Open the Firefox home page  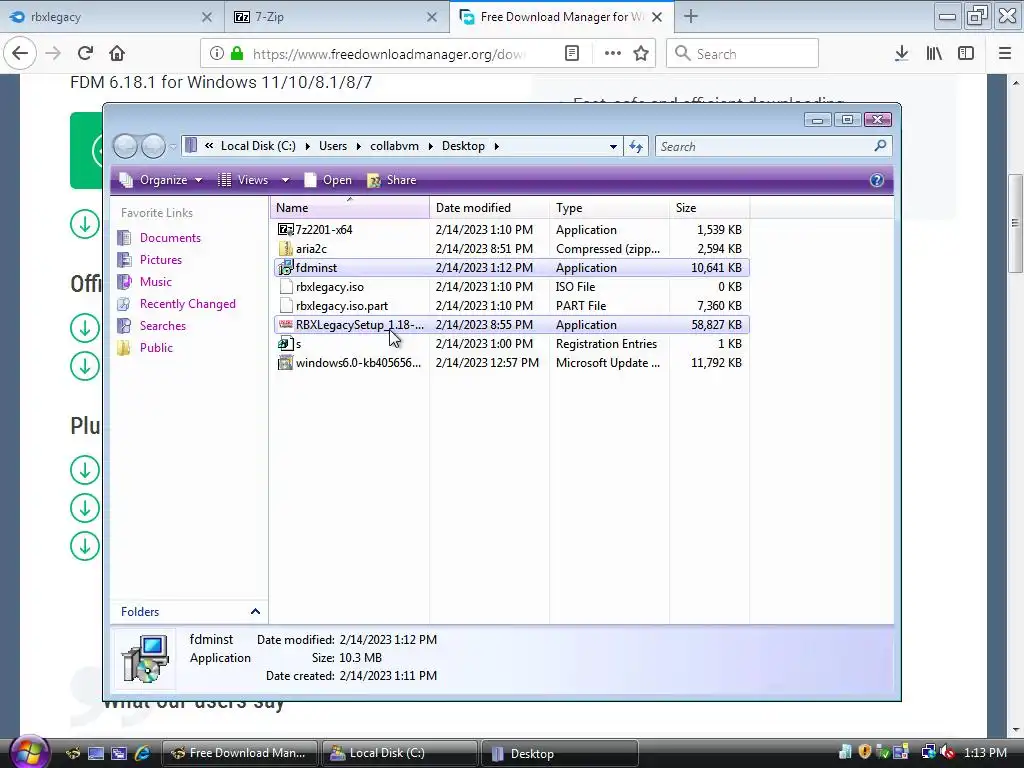coord(117,54)
